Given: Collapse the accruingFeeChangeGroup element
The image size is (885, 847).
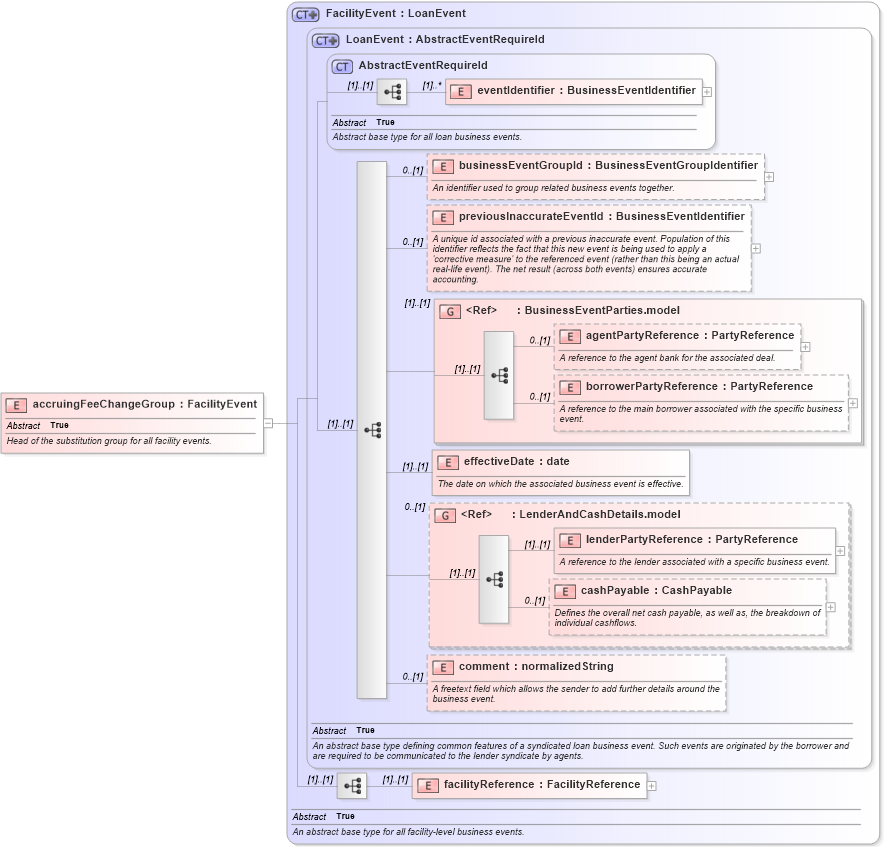Looking at the screenshot, I should point(268,422).
